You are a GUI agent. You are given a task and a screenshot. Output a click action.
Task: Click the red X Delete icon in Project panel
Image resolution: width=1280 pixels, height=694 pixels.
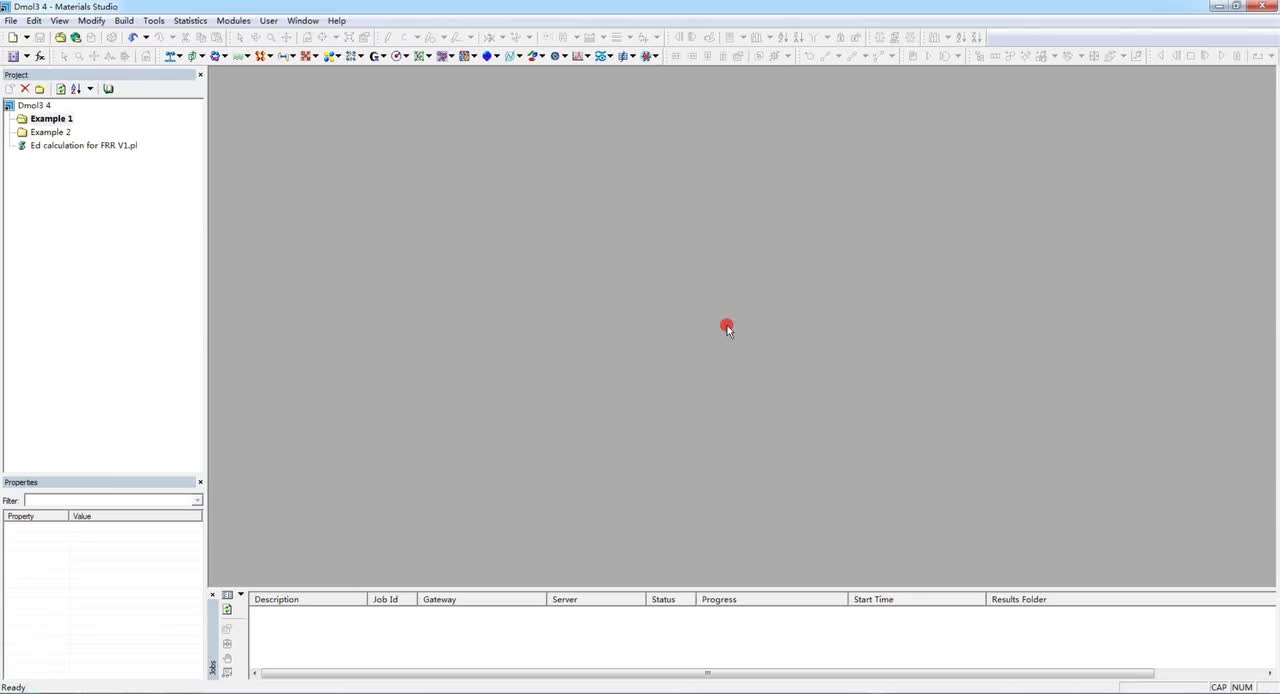(x=25, y=89)
